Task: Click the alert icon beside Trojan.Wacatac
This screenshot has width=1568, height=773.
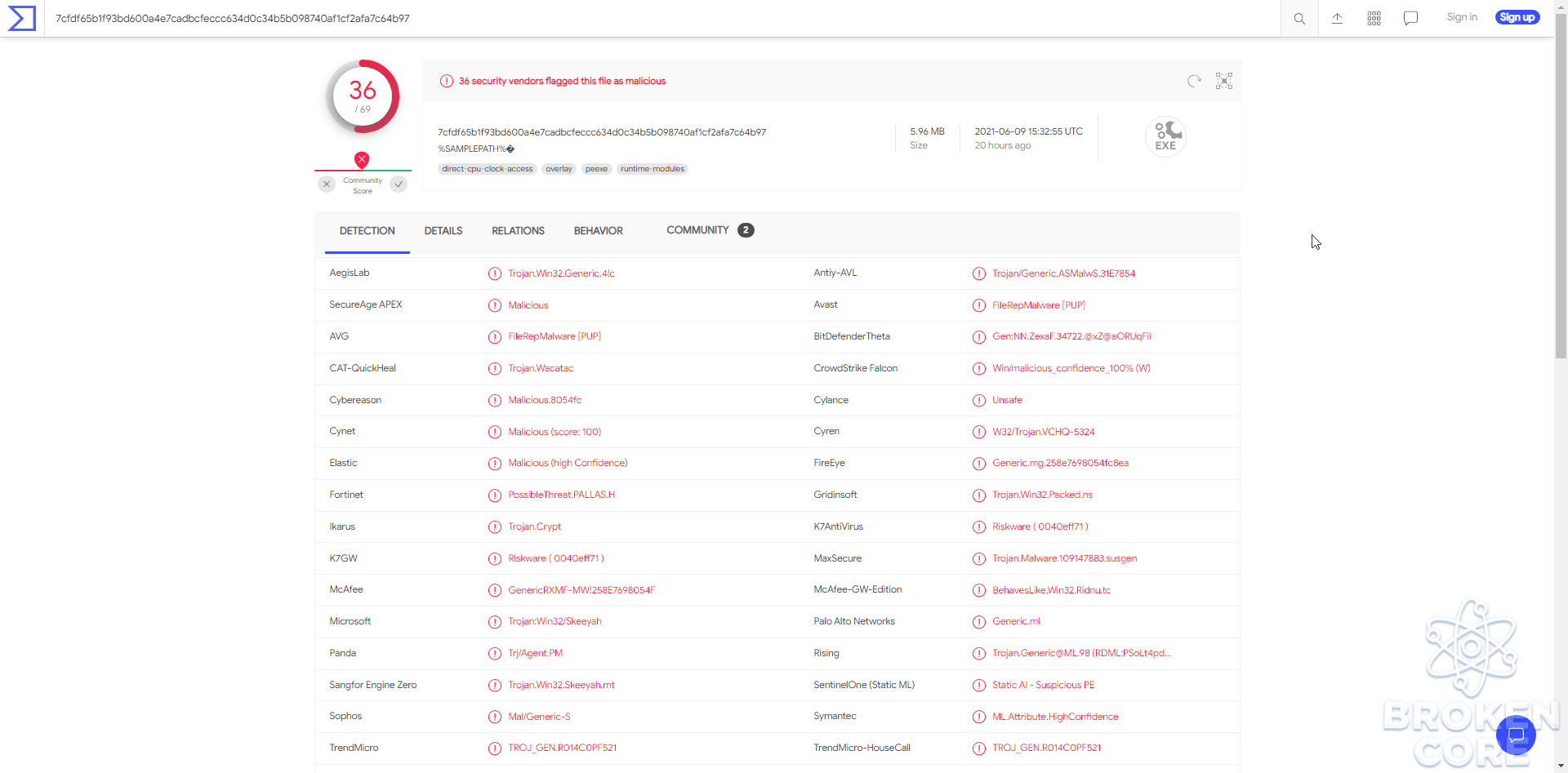Action: 495,369
